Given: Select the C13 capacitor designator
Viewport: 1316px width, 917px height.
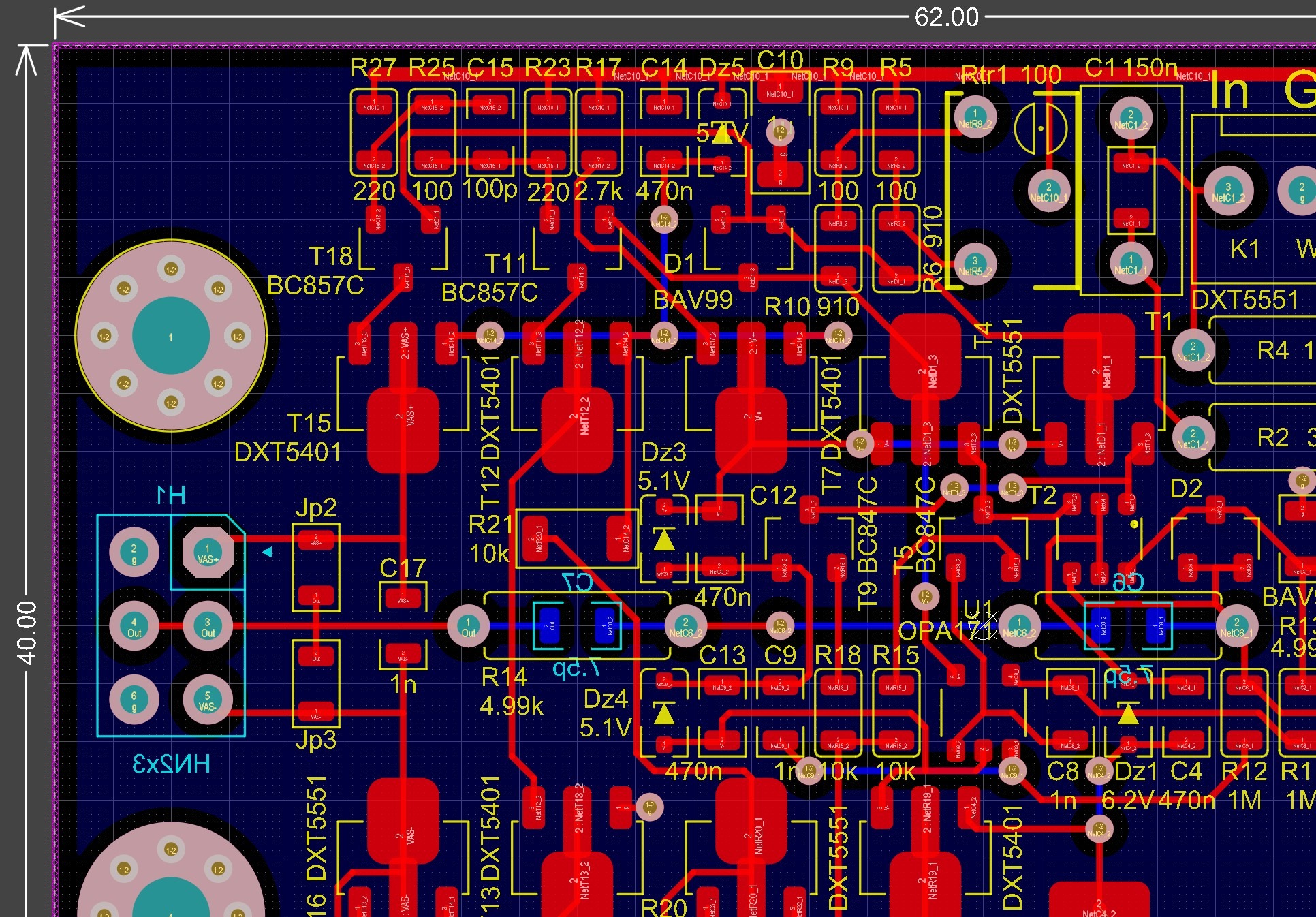Looking at the screenshot, I should (722, 655).
